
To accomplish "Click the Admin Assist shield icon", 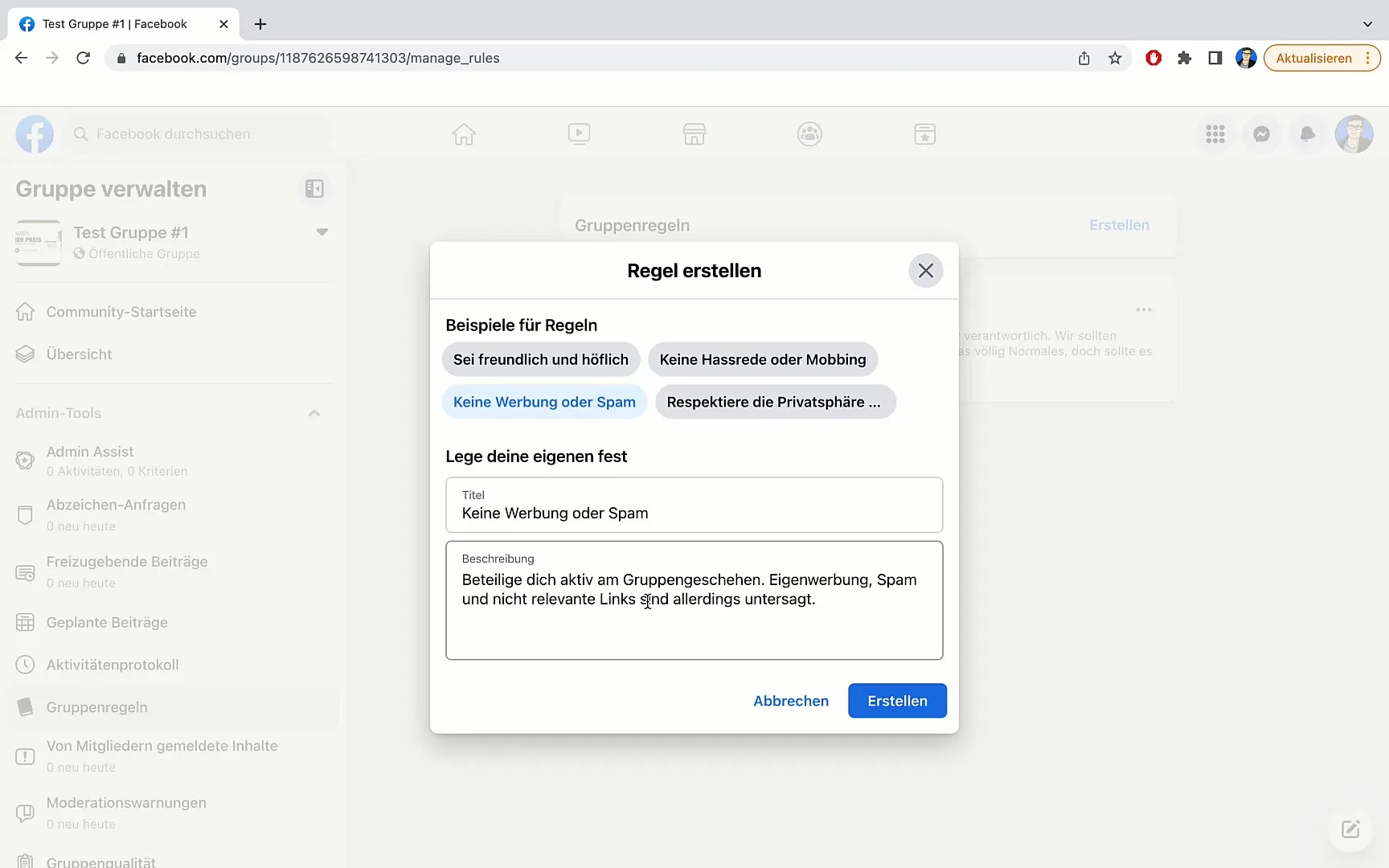I will (x=26, y=461).
